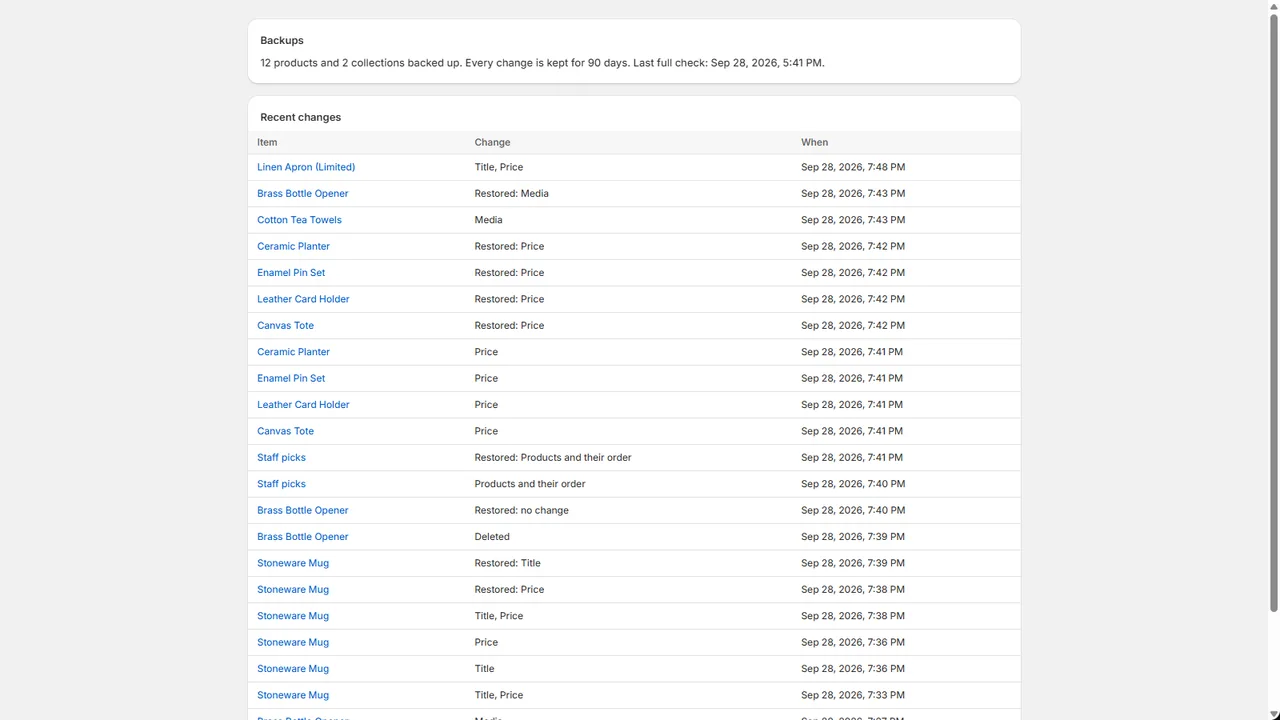Open Stoneware Mug in Restored: Price row
The image size is (1280, 720).
[x=293, y=590]
